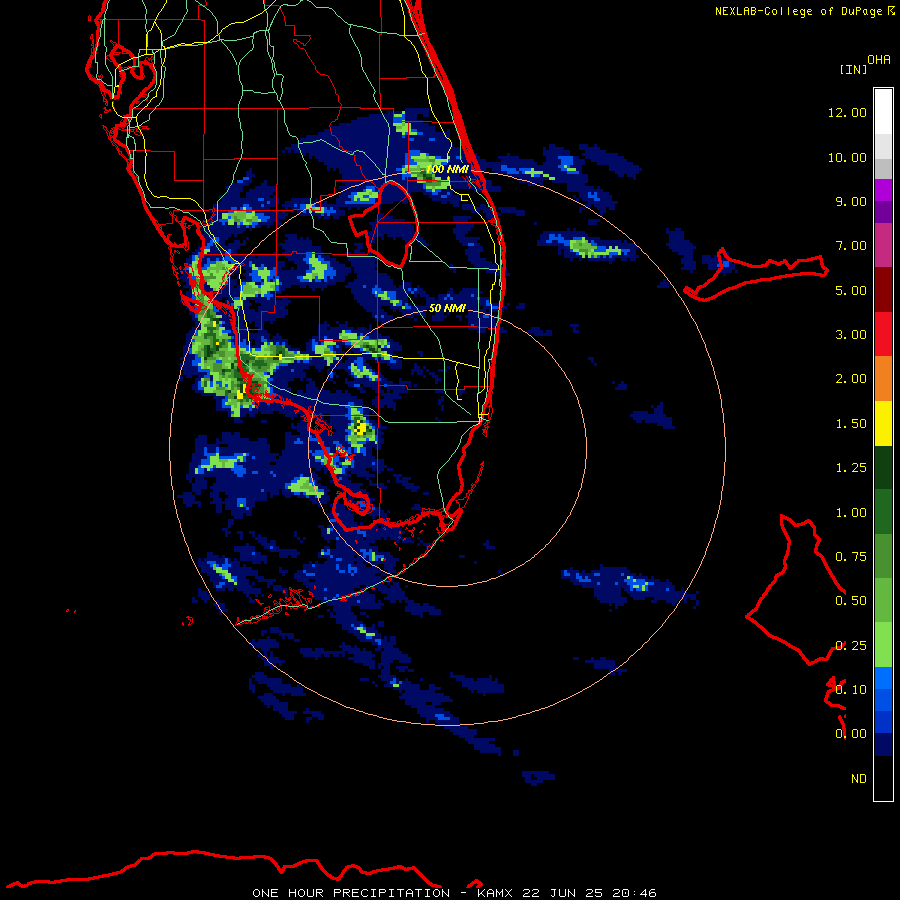The image size is (900, 900).
Task: Click the yellow heavy rain cell inside the 50 NMI ring
Action: [360, 427]
